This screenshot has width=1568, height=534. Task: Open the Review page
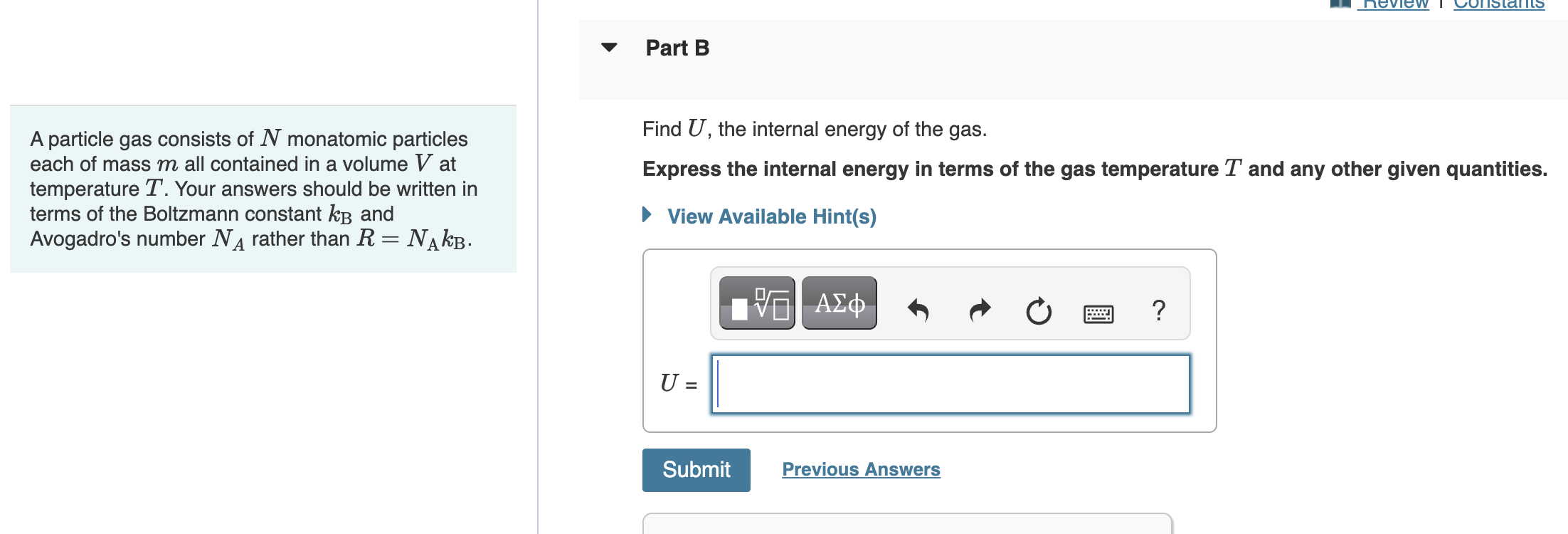click(1396, 4)
